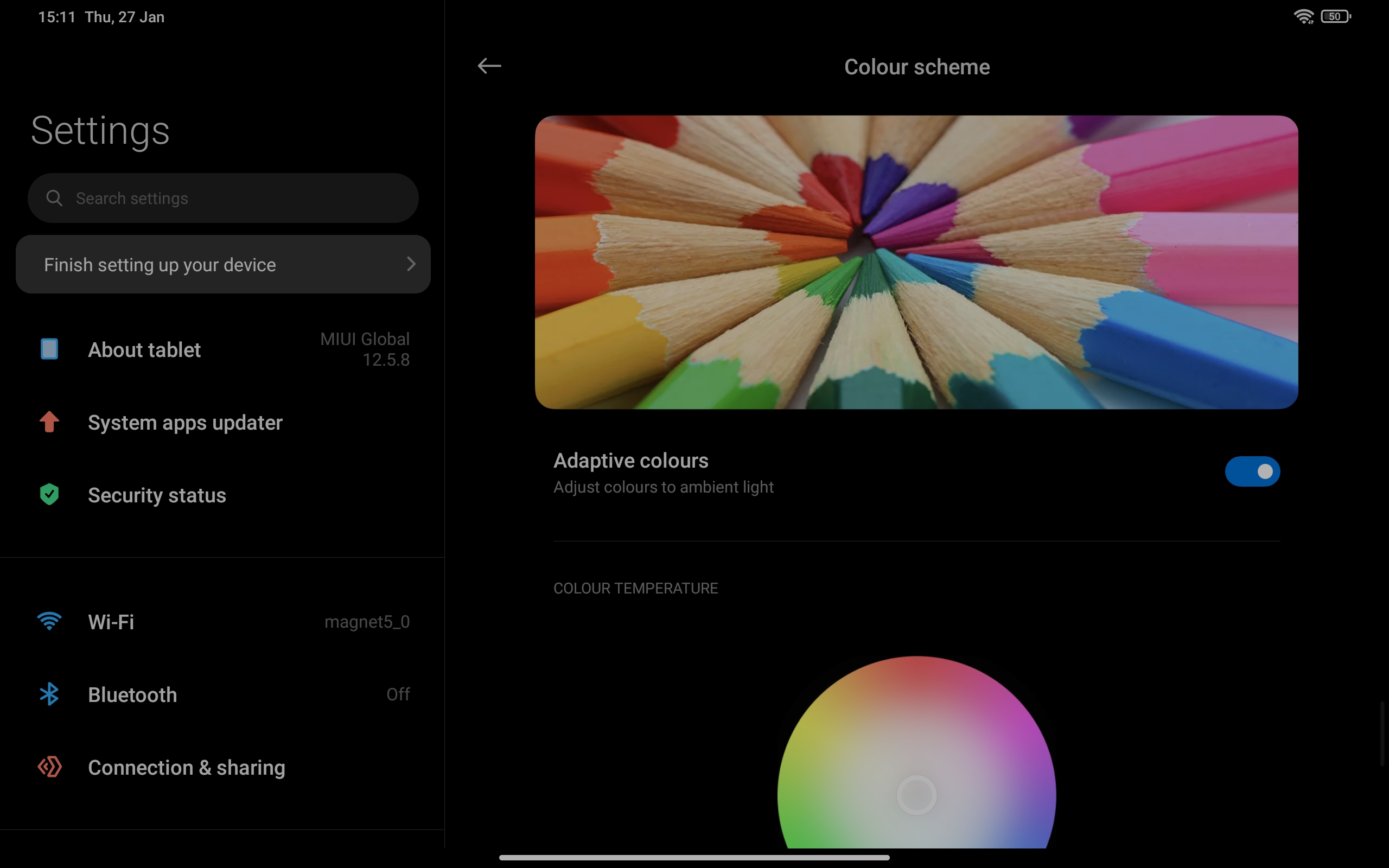
Task: Tap the MIUI Global 12.5.8 version text
Action: [365, 349]
